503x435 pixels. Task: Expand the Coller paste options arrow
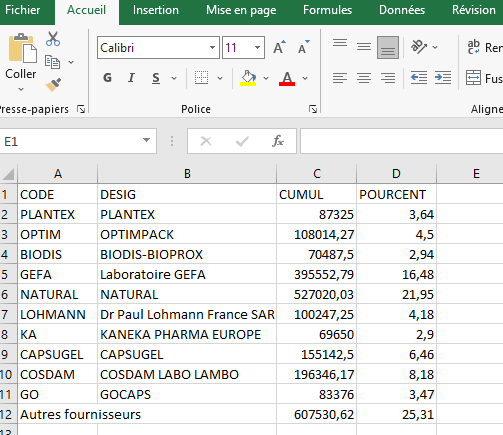pyautogui.click(x=21, y=89)
